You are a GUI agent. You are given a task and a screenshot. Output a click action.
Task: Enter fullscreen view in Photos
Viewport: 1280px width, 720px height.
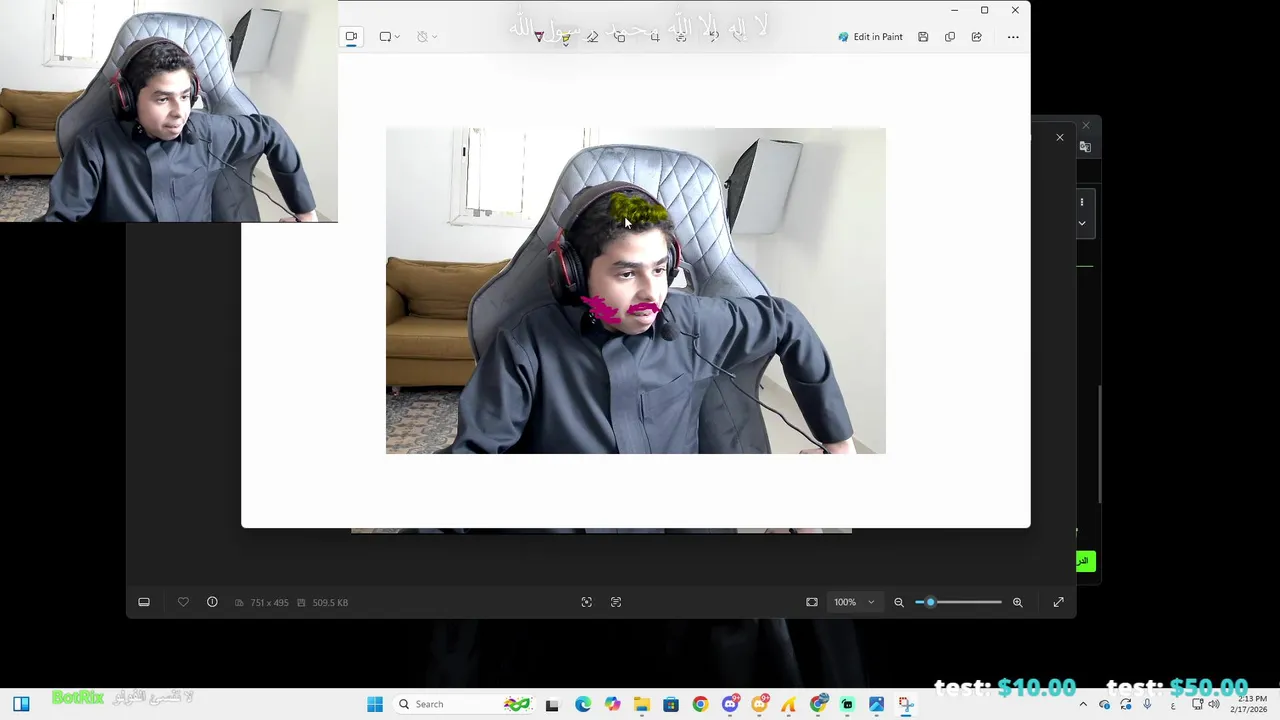tap(1058, 602)
